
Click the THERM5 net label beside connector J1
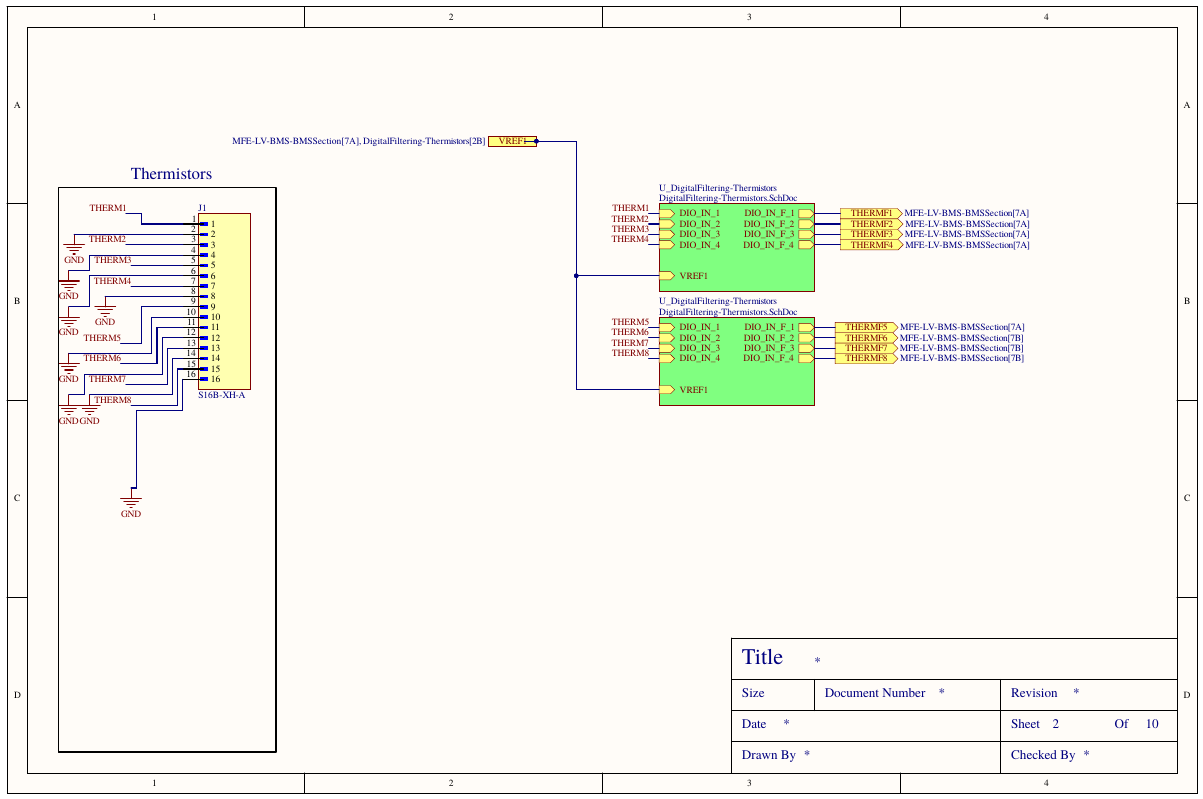(102, 338)
